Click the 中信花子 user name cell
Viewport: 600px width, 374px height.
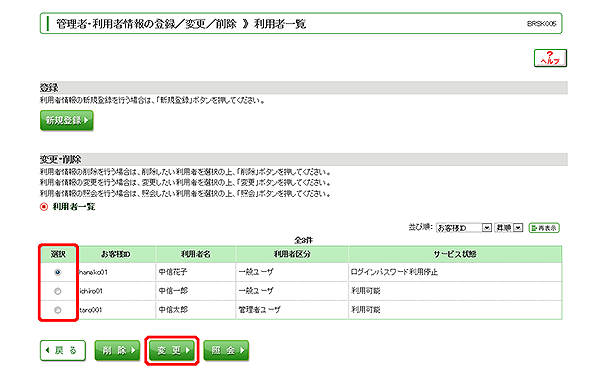point(196,272)
